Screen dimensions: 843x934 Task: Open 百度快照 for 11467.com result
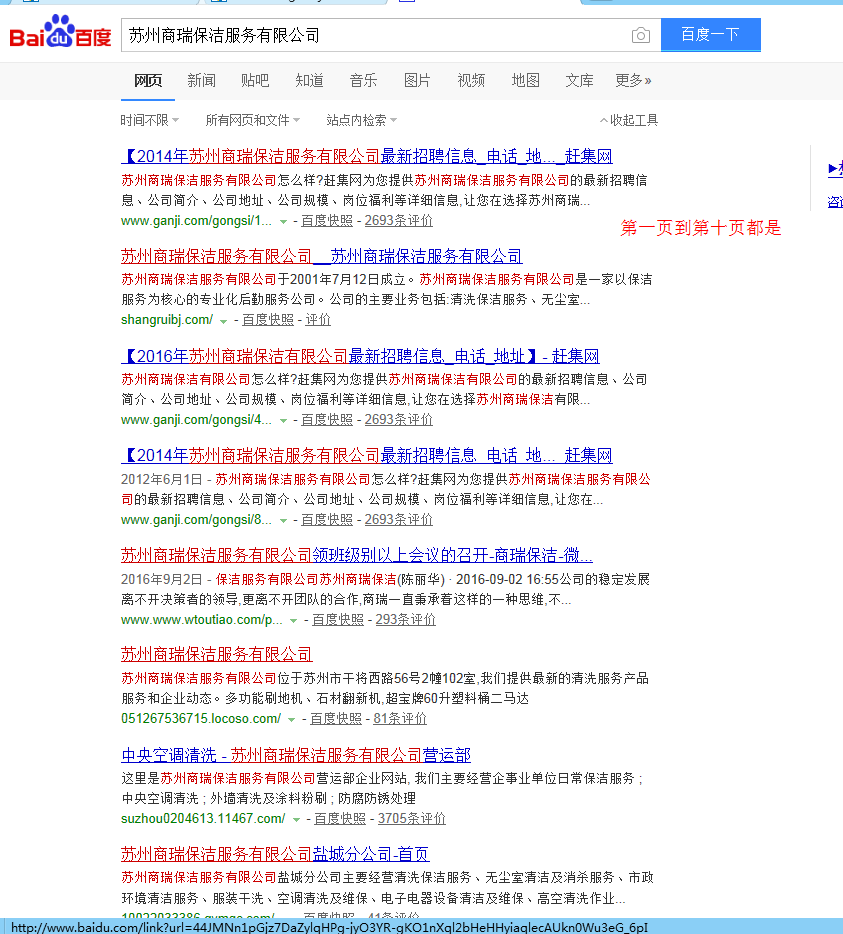[x=340, y=818]
